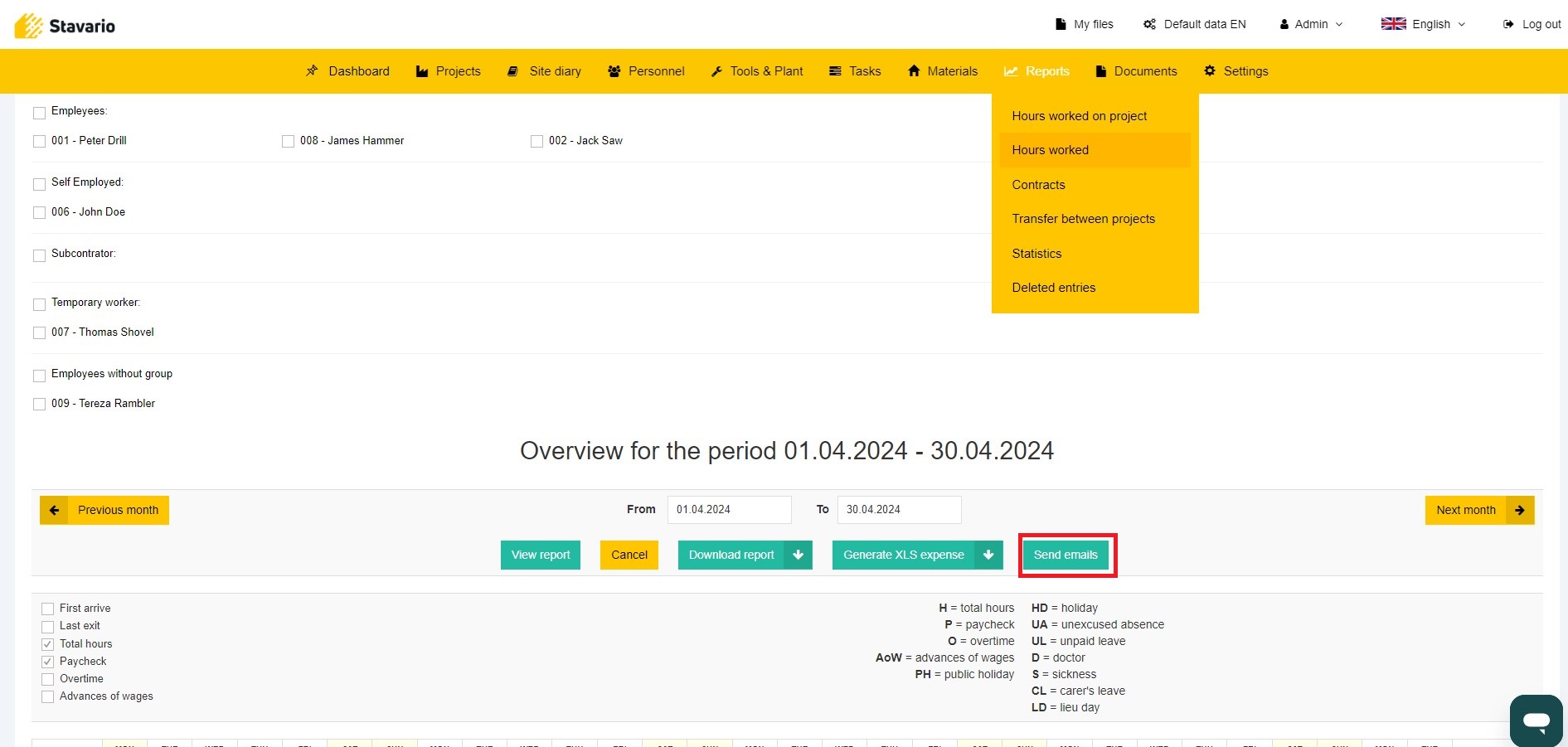
Task: Check the Self Employed group checkbox
Action: click(x=39, y=183)
